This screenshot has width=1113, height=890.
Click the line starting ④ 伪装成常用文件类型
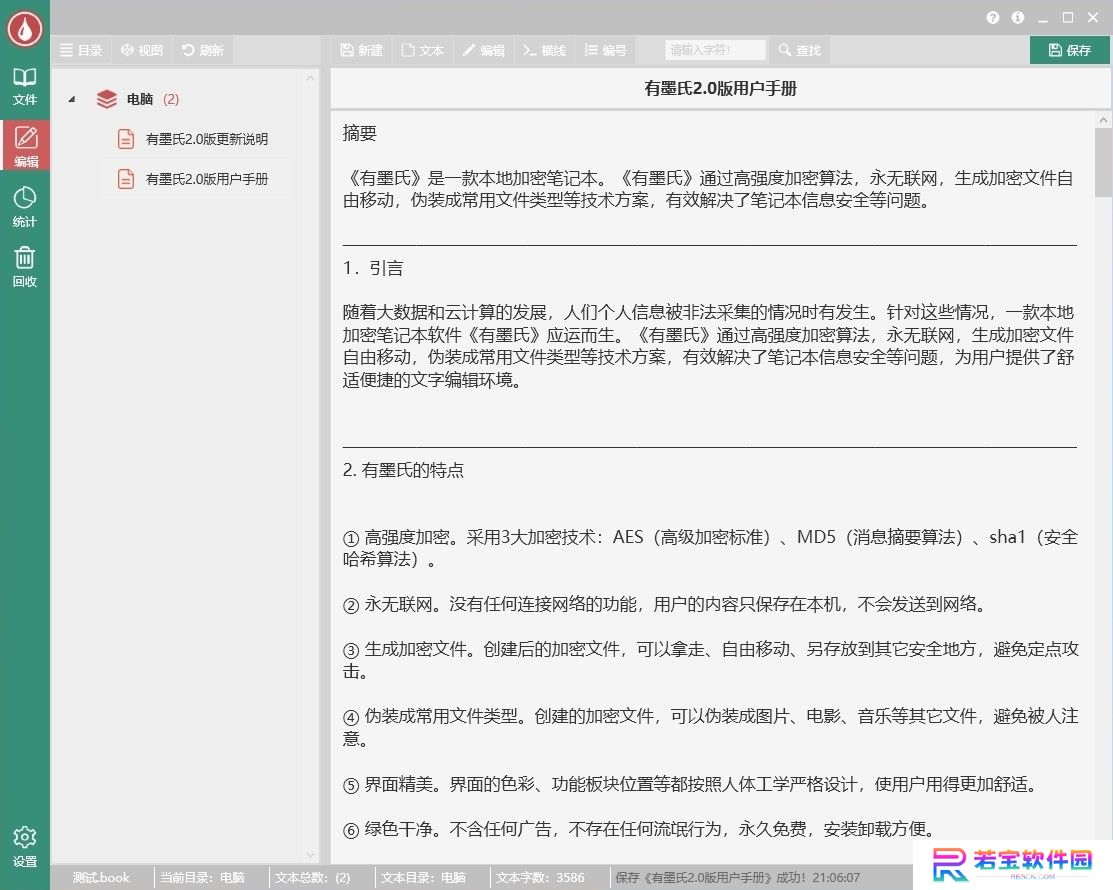coord(711,727)
